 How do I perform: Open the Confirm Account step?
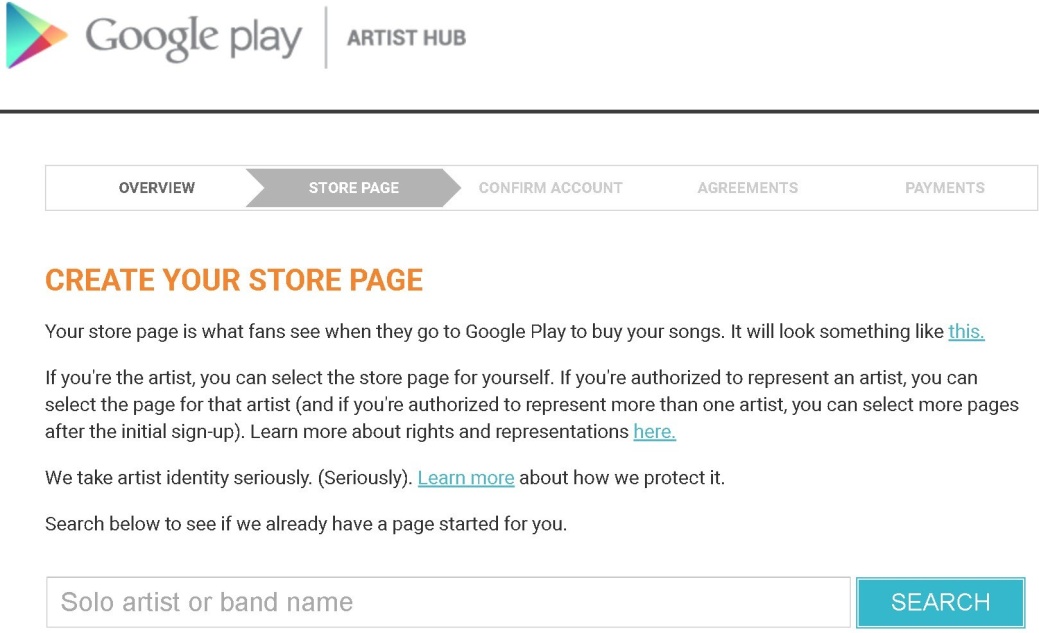(x=550, y=188)
